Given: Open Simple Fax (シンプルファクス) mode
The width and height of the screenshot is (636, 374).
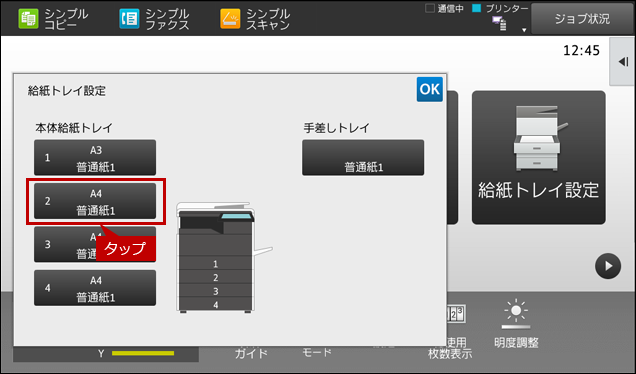Looking at the screenshot, I should pyautogui.click(x=154, y=19).
